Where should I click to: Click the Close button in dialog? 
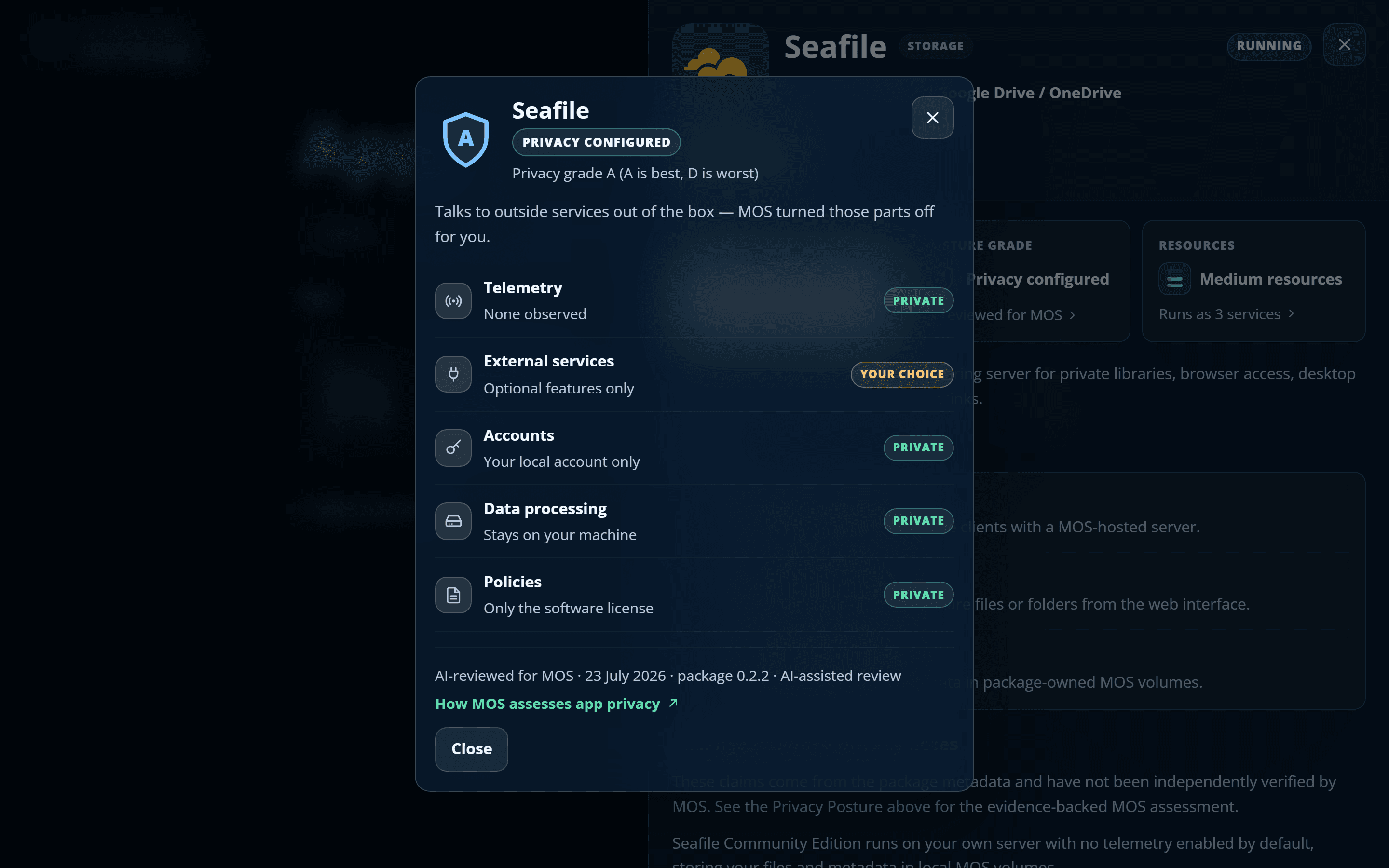[471, 748]
